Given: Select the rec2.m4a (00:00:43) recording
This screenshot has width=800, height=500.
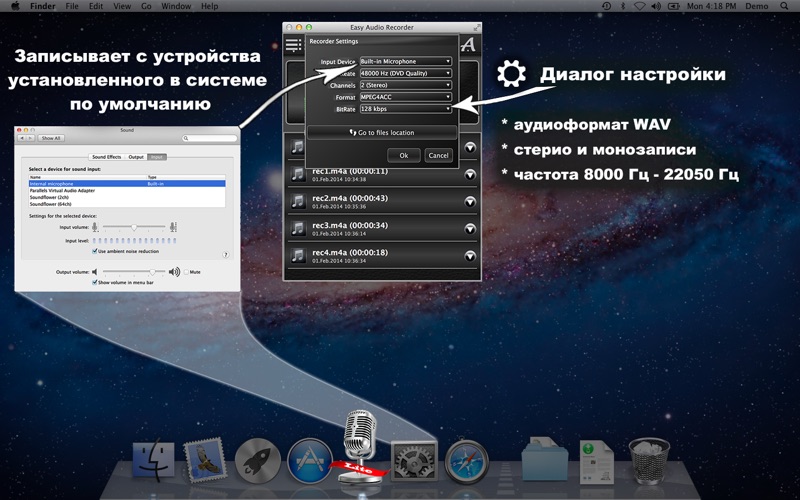Looking at the screenshot, I should (382, 202).
